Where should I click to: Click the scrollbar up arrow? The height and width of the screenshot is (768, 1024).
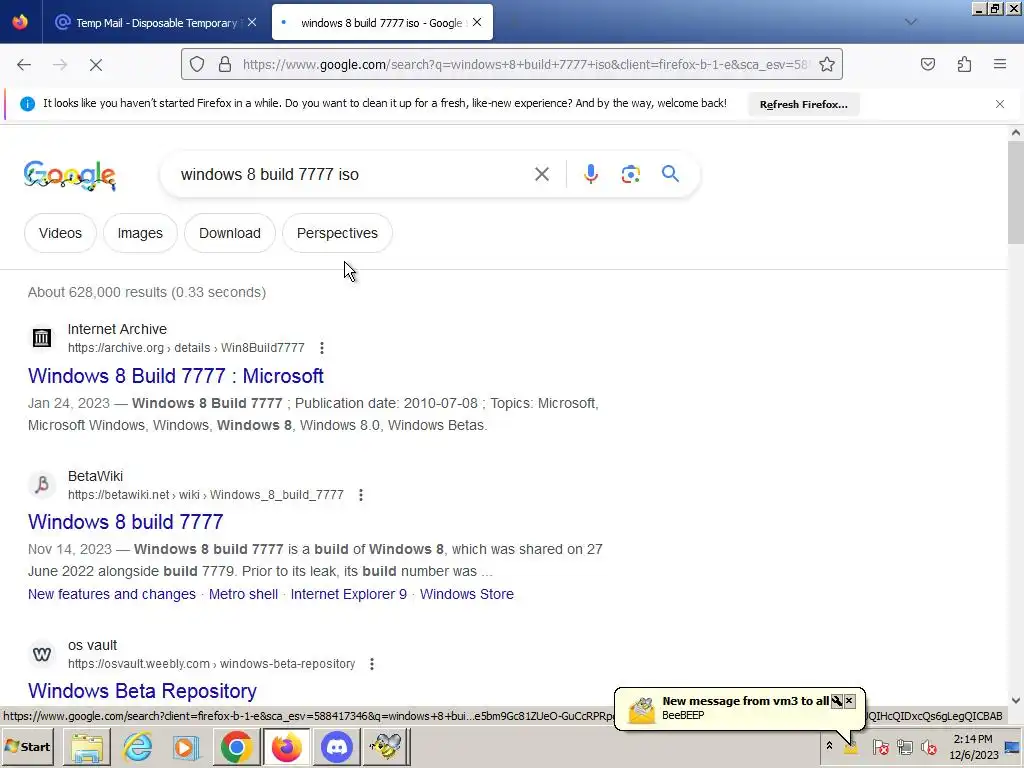[1016, 133]
